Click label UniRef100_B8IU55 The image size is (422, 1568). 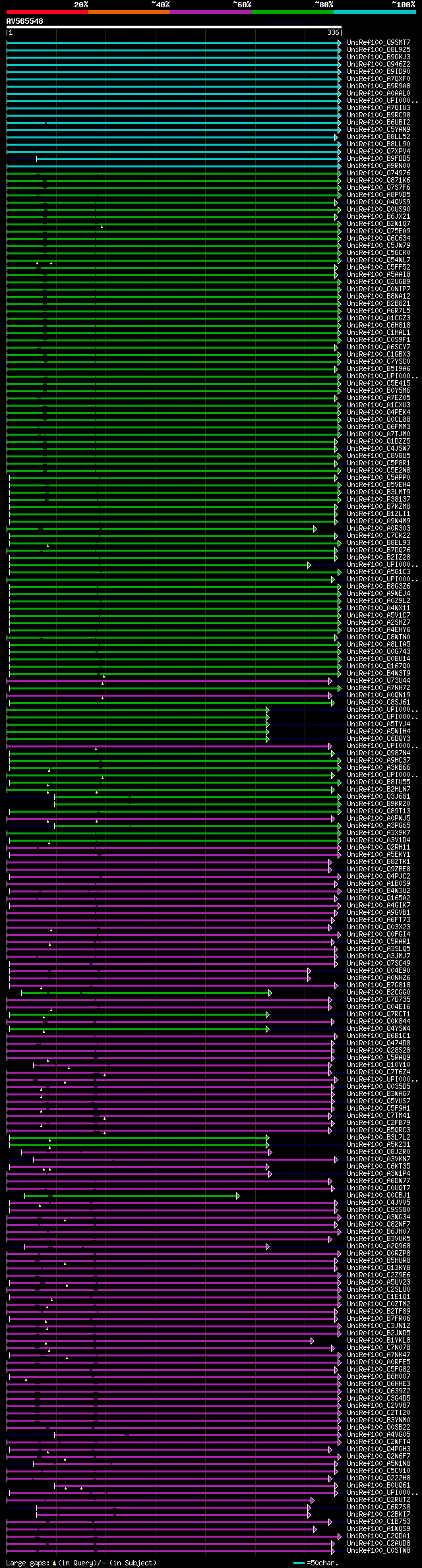378,782
